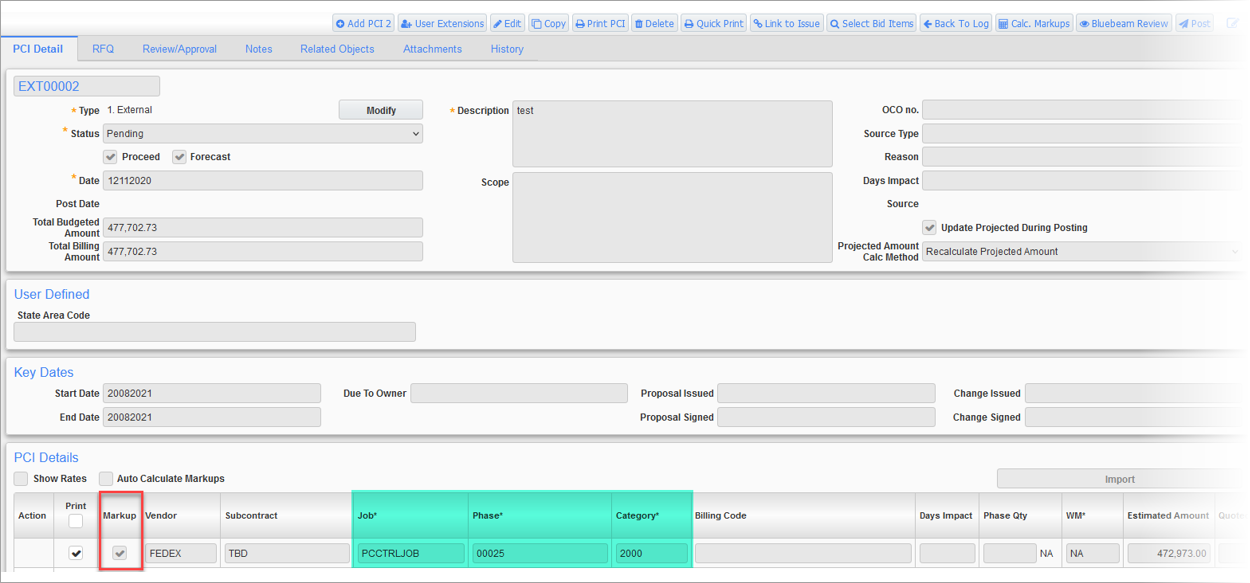Toggle Update Projected During Posting checkbox
Screen dimensions: 1250x583
pos(930,228)
